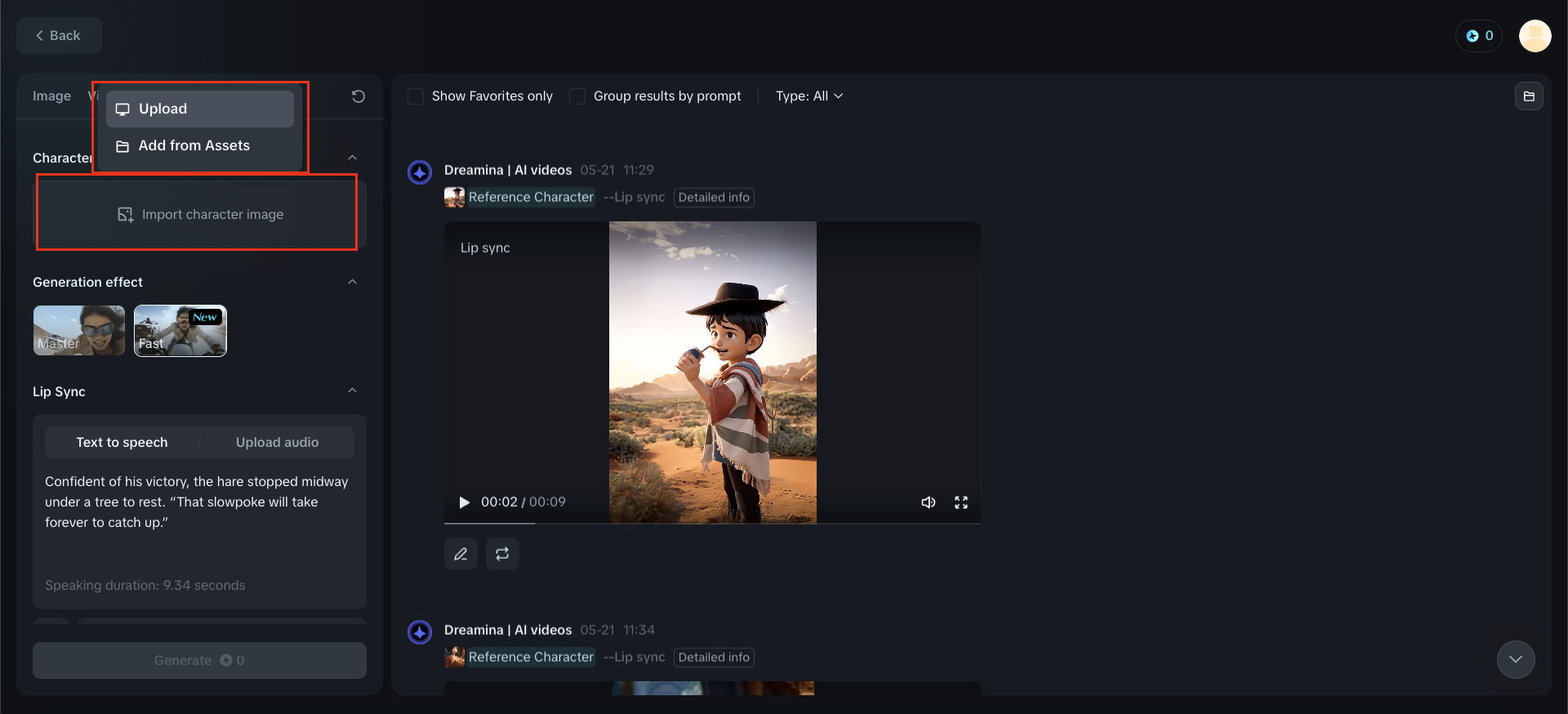Click the Dreamina | AI videos title at 11:29

[x=508, y=170]
